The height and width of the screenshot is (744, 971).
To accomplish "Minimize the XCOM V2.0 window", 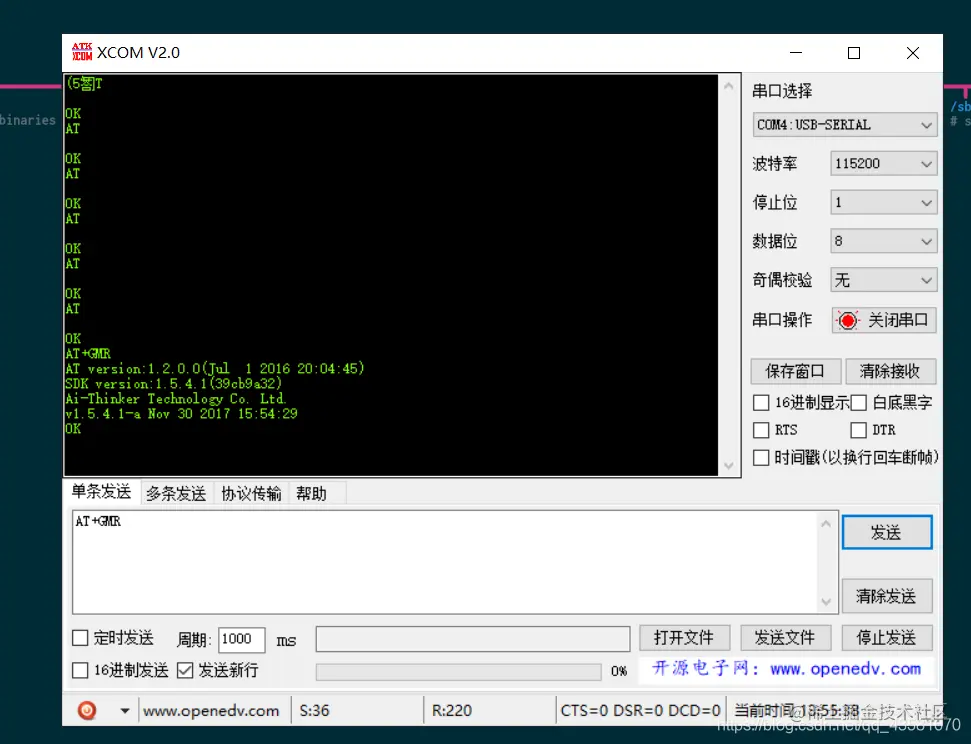I will point(796,53).
